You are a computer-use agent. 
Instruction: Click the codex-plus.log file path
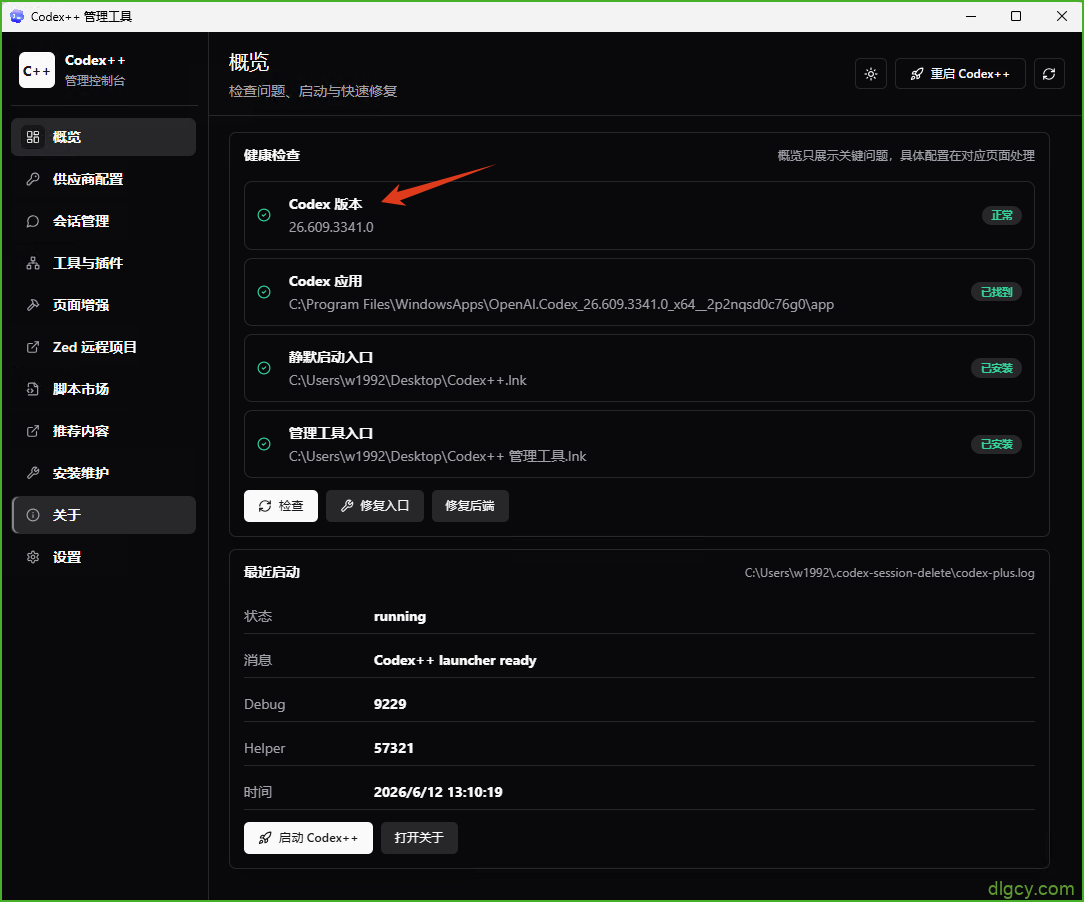pos(890,573)
